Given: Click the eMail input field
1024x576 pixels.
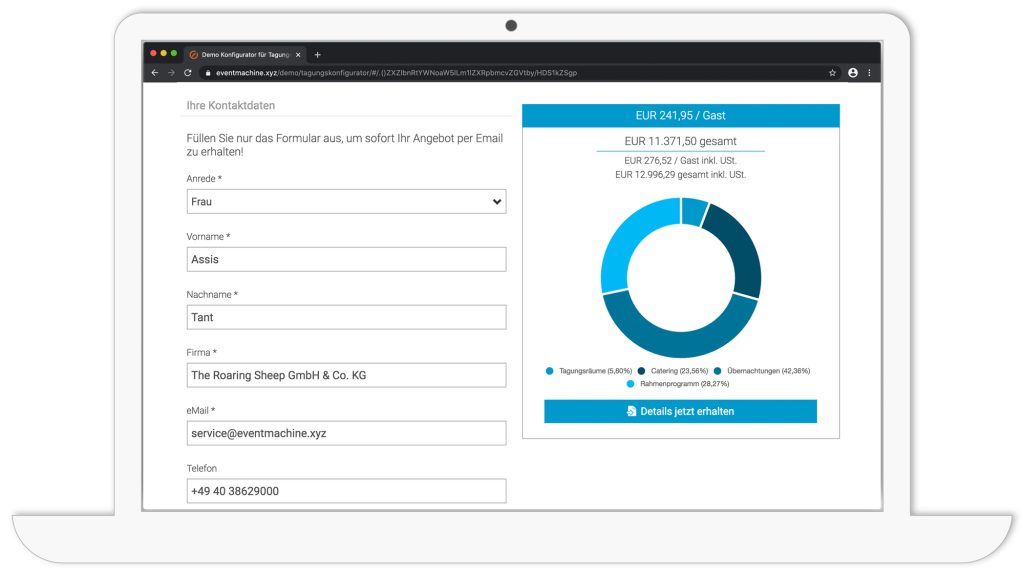Looking at the screenshot, I should [x=346, y=433].
